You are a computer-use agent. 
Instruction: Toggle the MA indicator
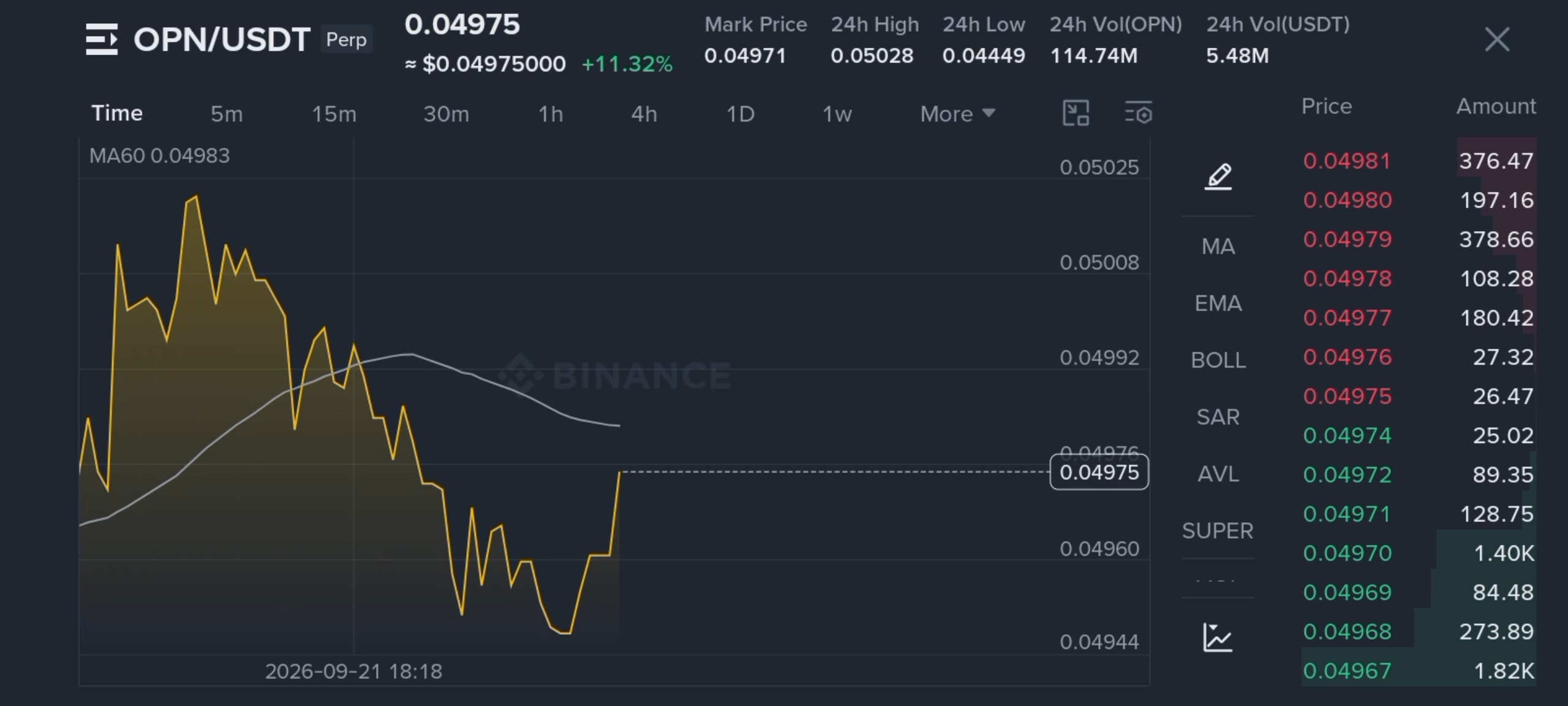click(1218, 246)
